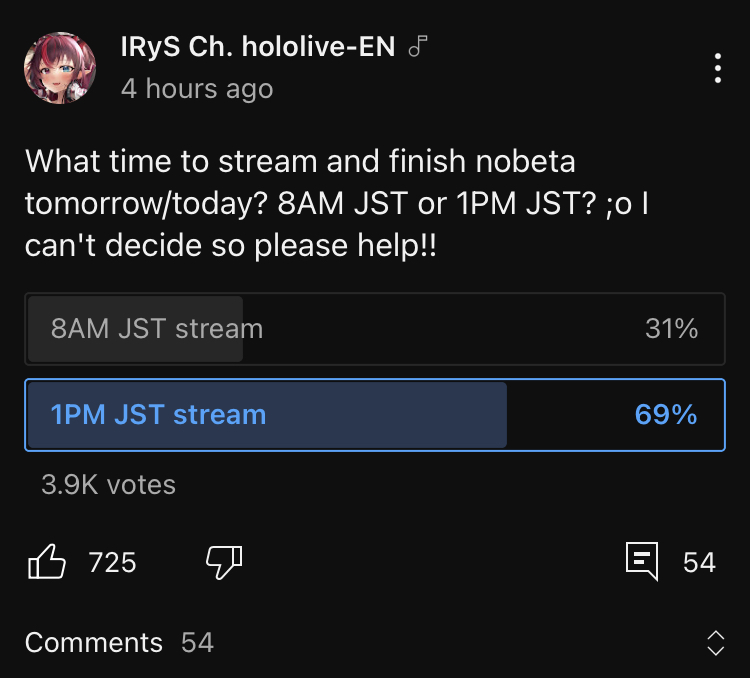
Task: Click the 8AM JST gray progress bar
Action: pyautogui.click(x=135, y=329)
